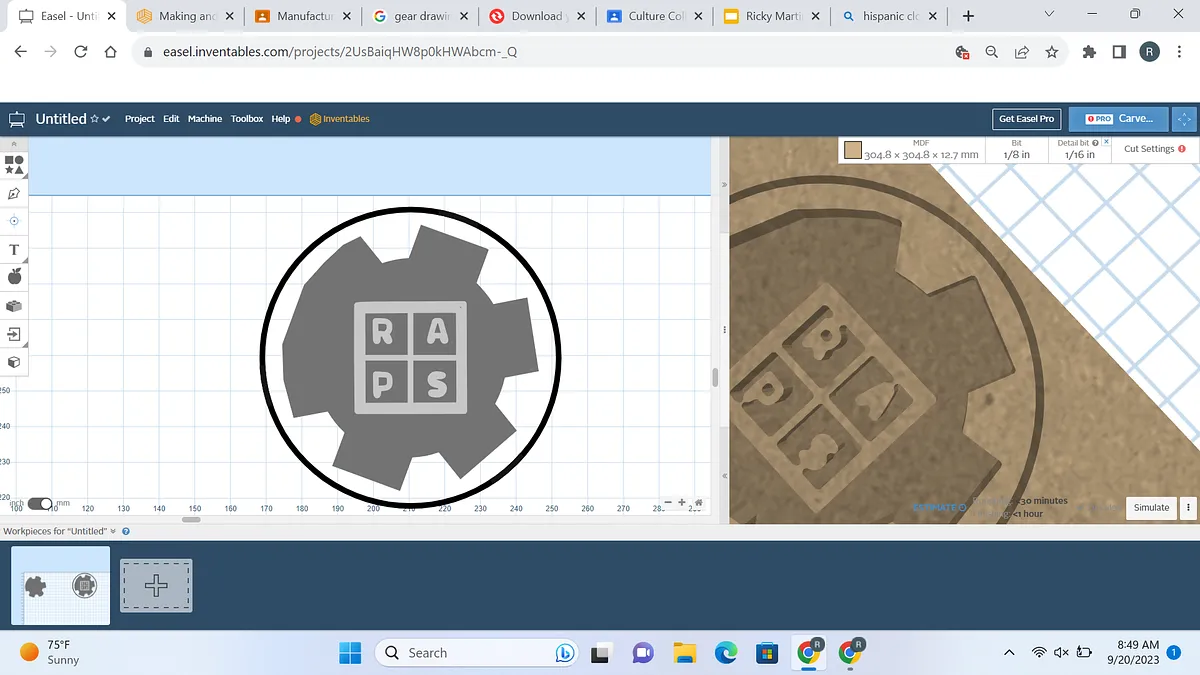The width and height of the screenshot is (1200, 675).
Task: Click the drill point target tool
Action: (14, 221)
